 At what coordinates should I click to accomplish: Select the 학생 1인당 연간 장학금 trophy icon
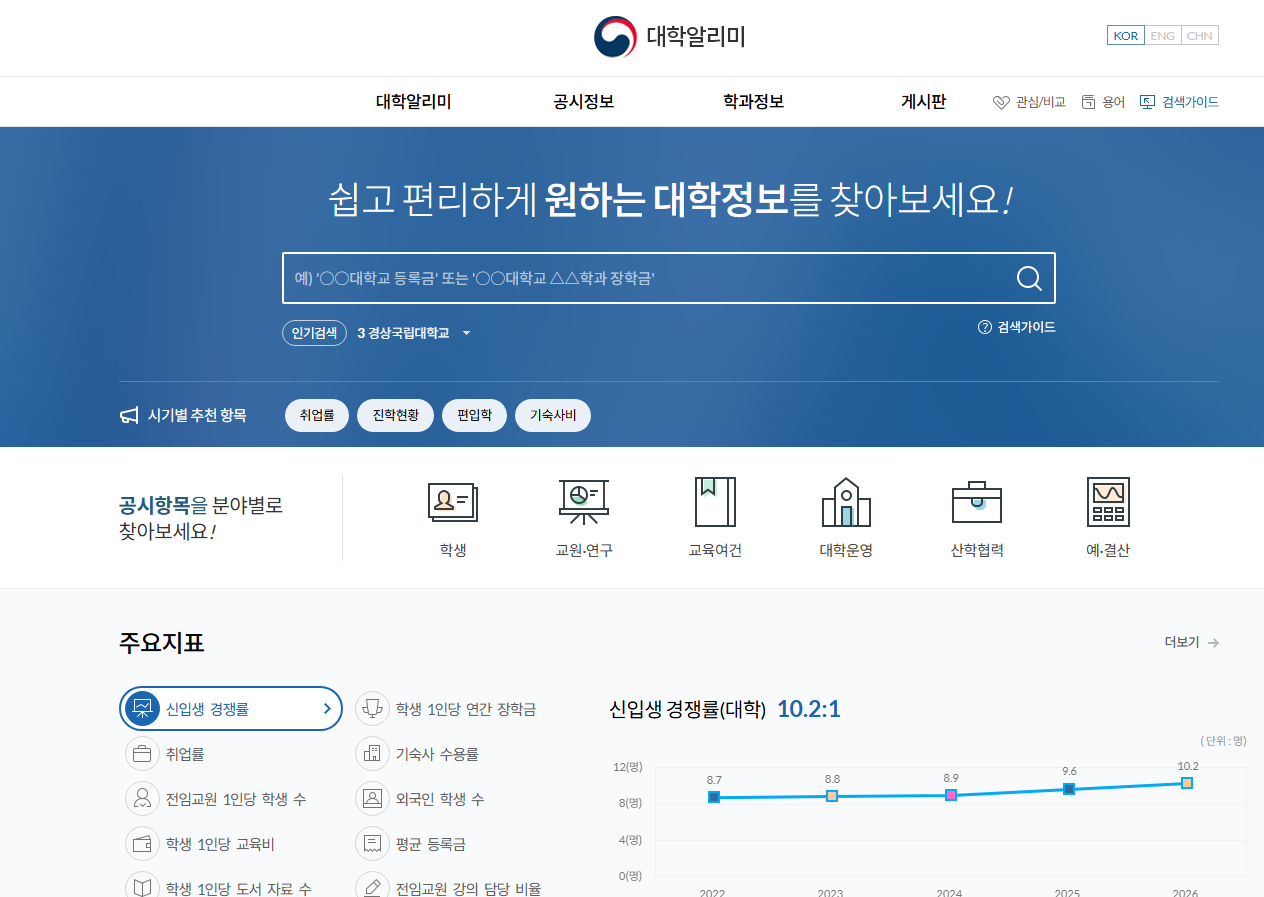pos(372,709)
